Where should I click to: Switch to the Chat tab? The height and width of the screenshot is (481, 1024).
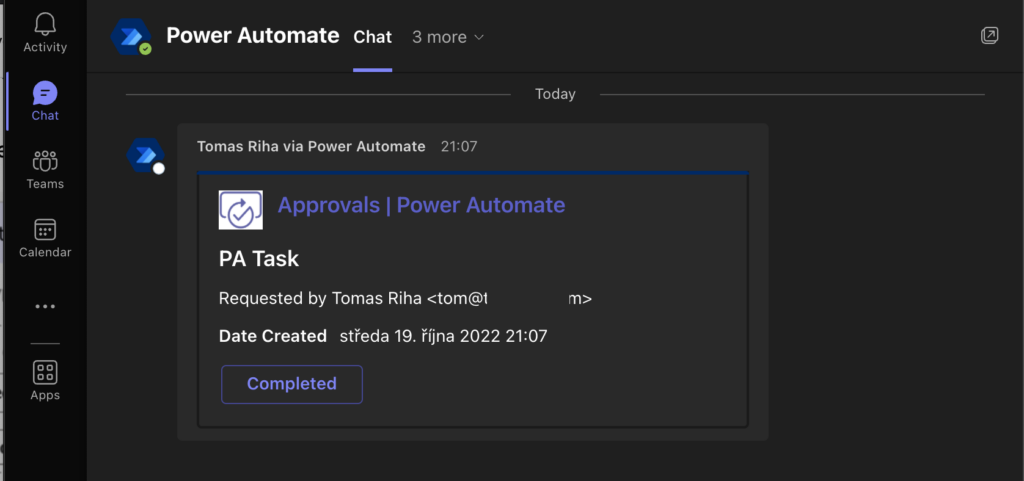372,37
